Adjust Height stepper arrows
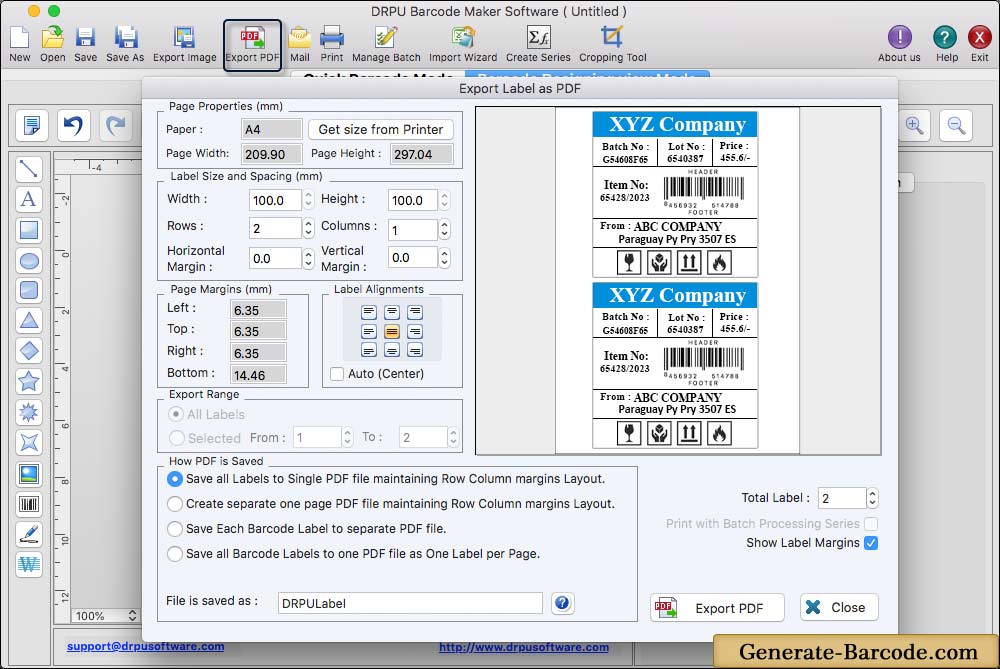Image resolution: width=1000 pixels, height=669 pixels. (x=445, y=200)
